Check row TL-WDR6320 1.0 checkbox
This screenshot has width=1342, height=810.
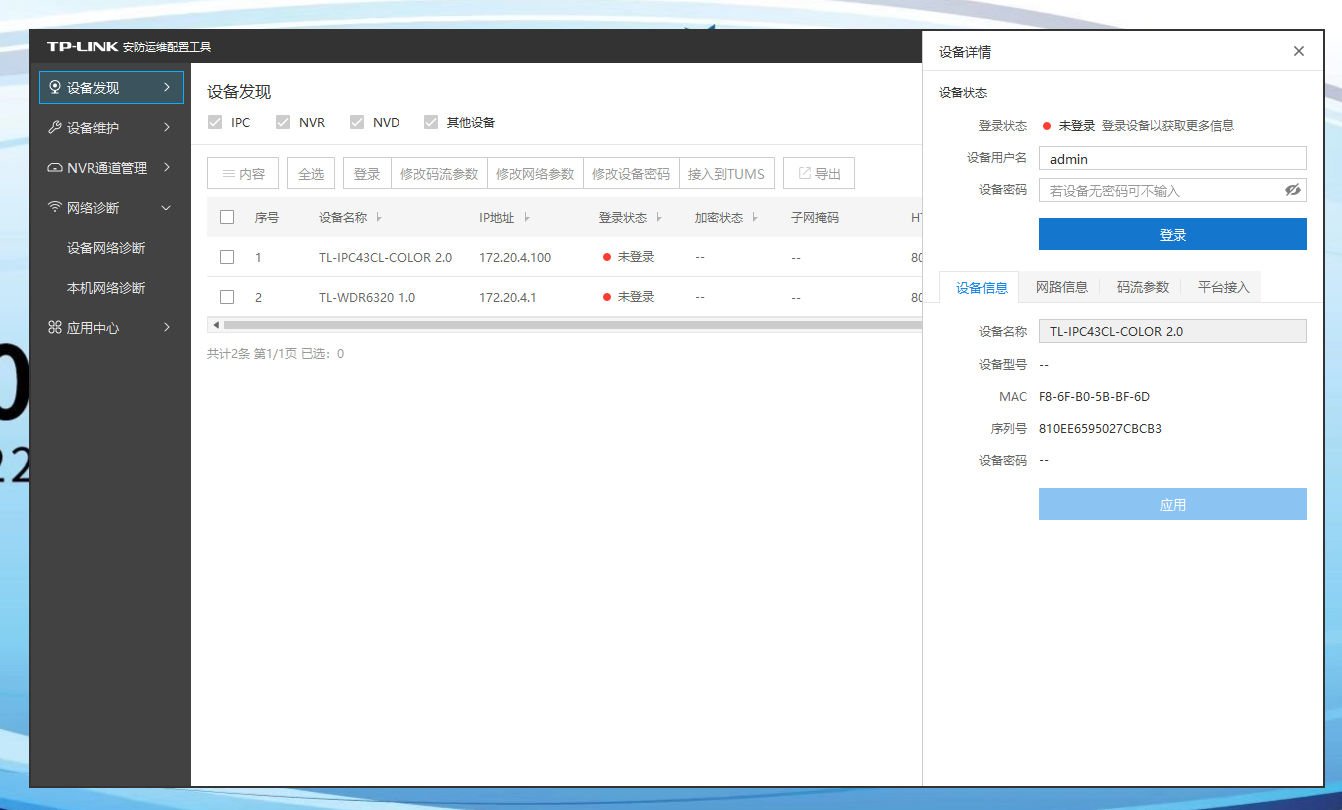point(227,297)
